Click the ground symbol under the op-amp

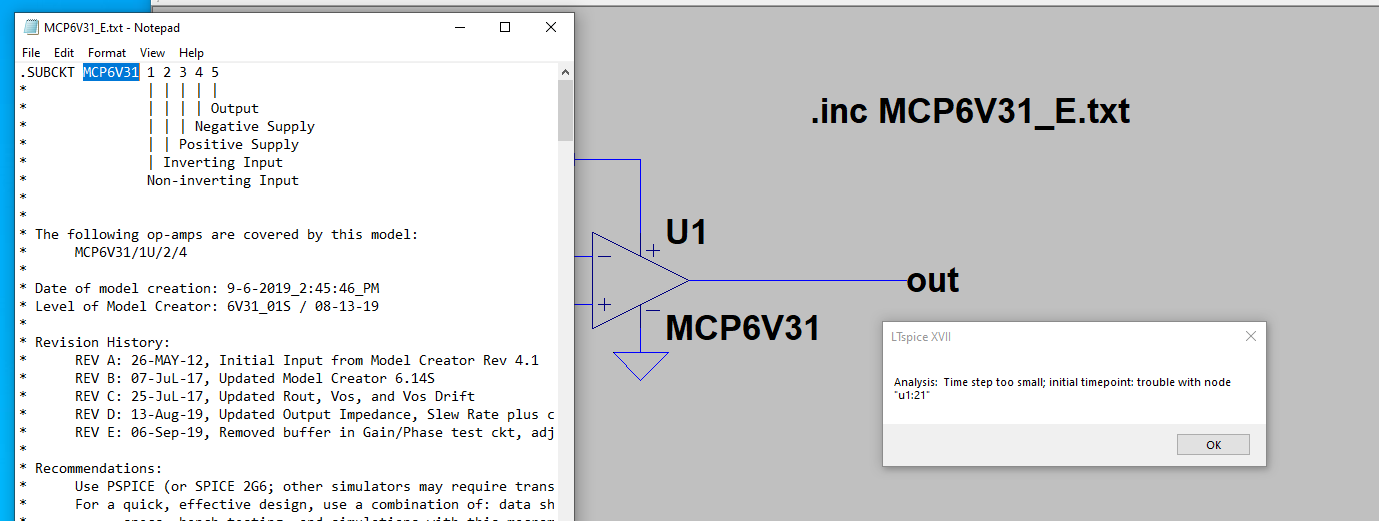pos(640,365)
